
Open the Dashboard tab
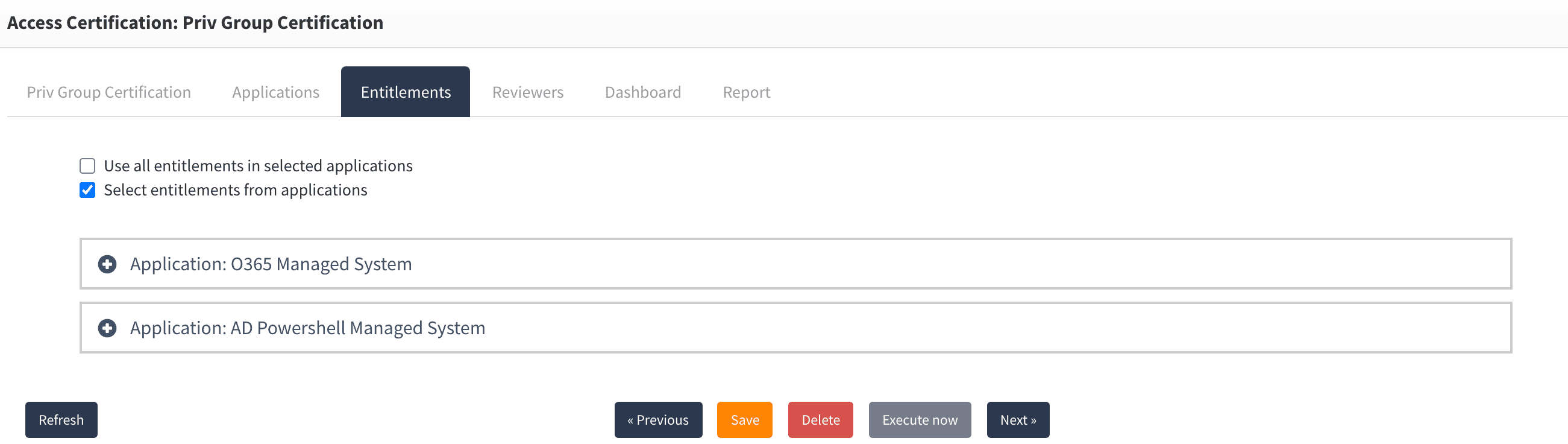tap(643, 92)
